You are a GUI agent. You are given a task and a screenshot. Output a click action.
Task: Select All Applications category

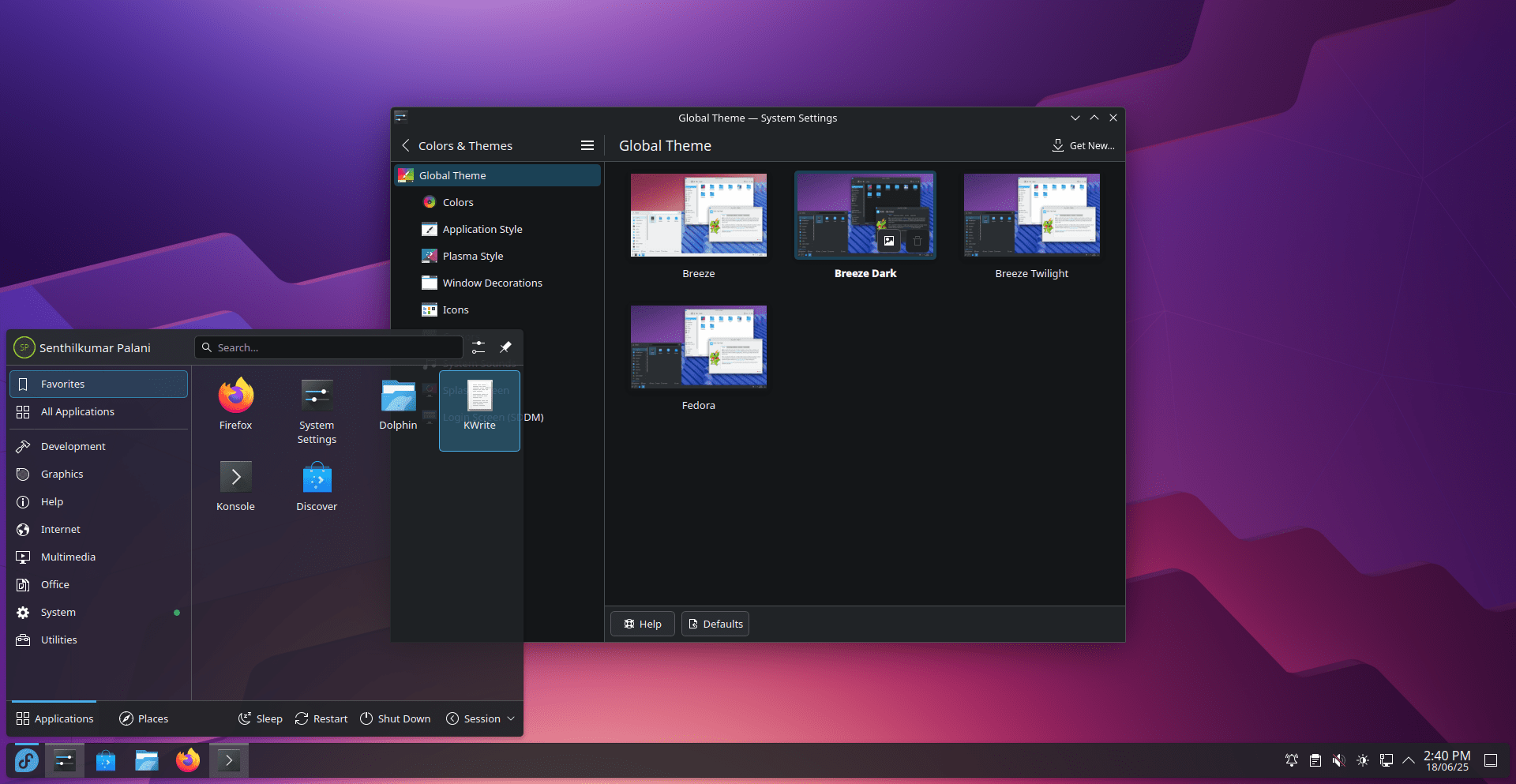(77, 411)
